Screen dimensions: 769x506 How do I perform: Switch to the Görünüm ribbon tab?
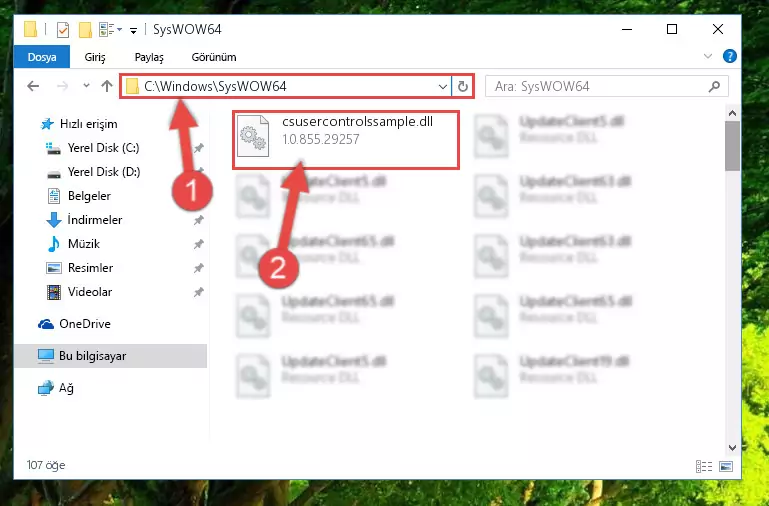click(x=214, y=57)
